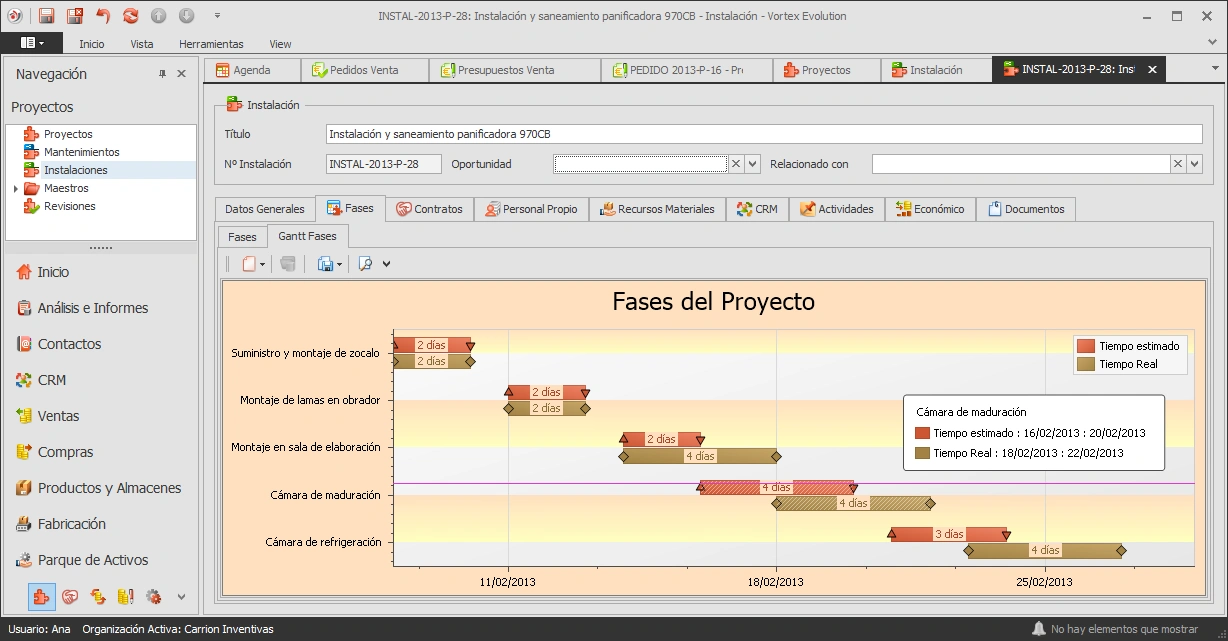Viewport: 1228px width, 641px height.
Task: Clear the Oportunidad field with X
Action: tap(736, 164)
